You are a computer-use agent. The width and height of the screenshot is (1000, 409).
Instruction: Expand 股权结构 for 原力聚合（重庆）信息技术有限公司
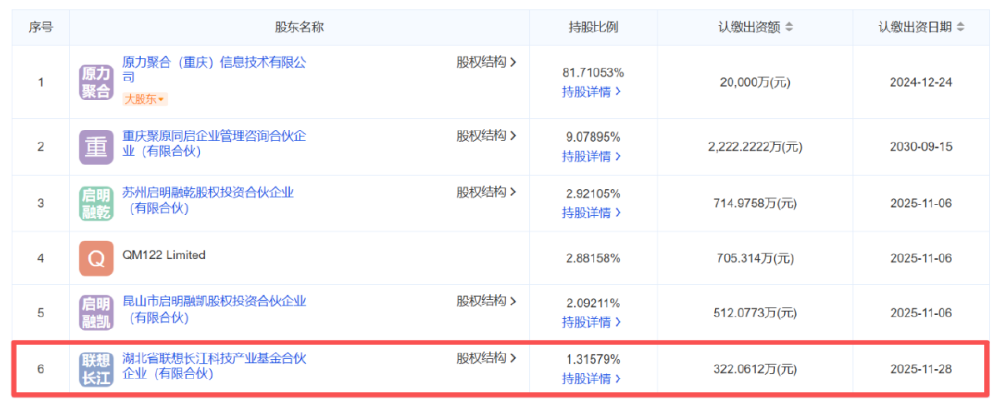click(486, 62)
